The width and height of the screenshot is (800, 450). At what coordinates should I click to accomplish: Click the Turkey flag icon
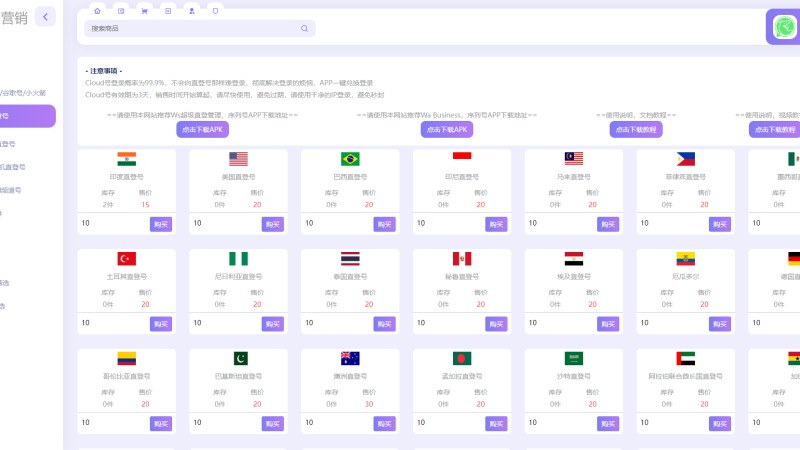127,259
